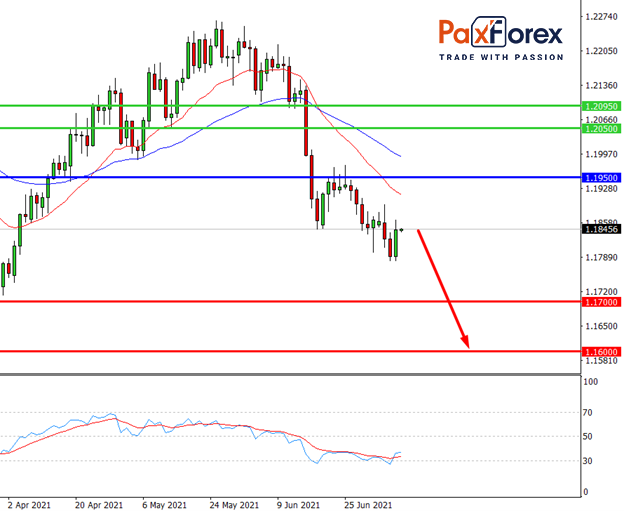Click the 1.16500 axis price value
The image size is (624, 511).
tap(601, 326)
